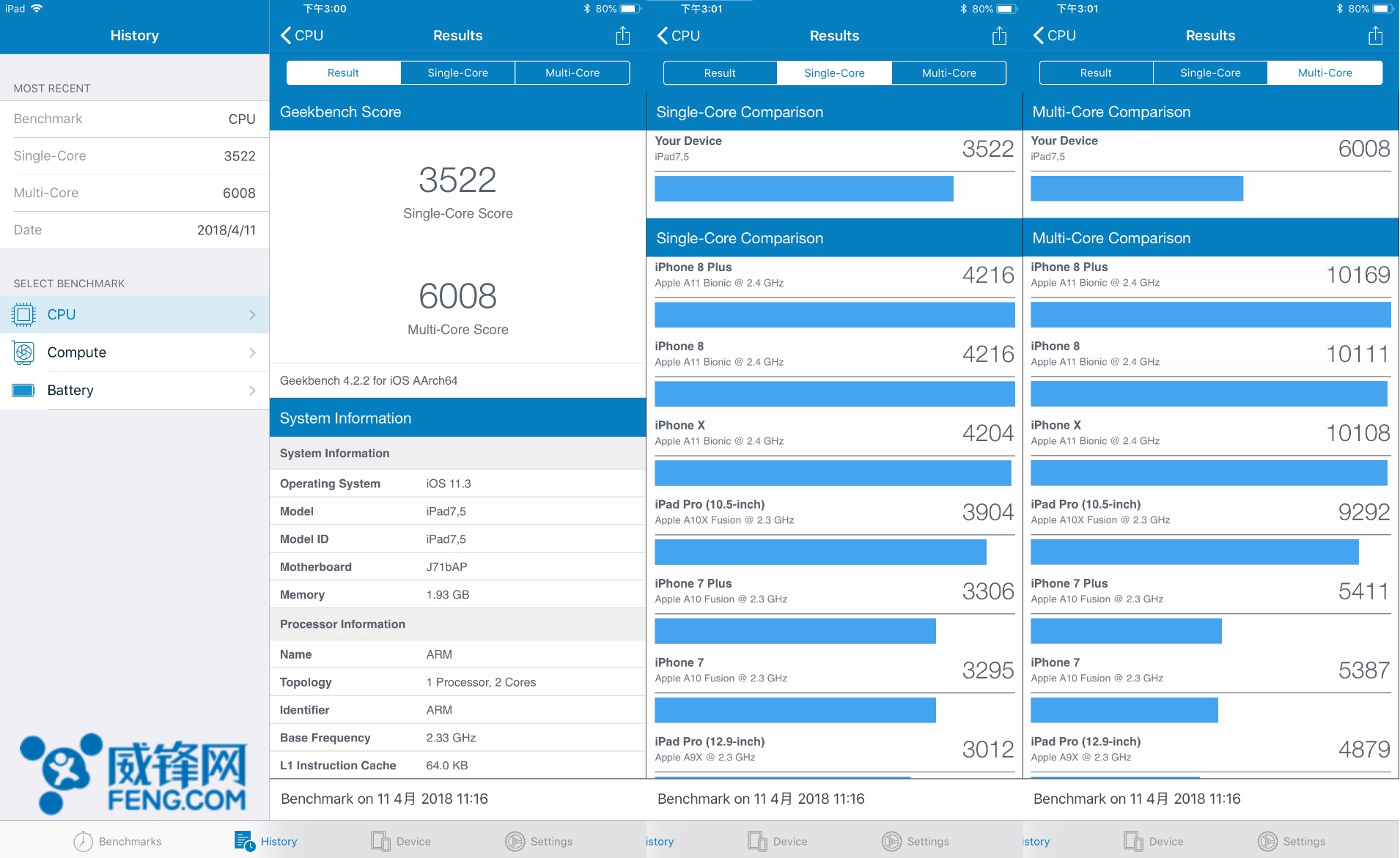Expand the Compute row chevron

pos(252,352)
